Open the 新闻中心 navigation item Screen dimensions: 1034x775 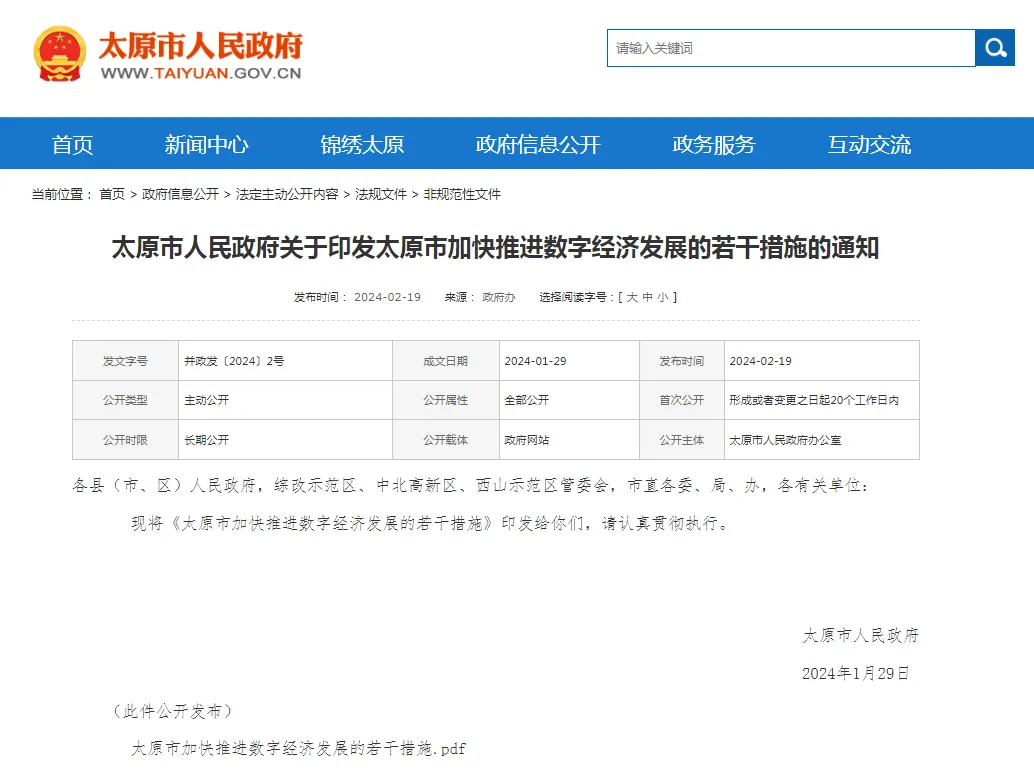[206, 144]
